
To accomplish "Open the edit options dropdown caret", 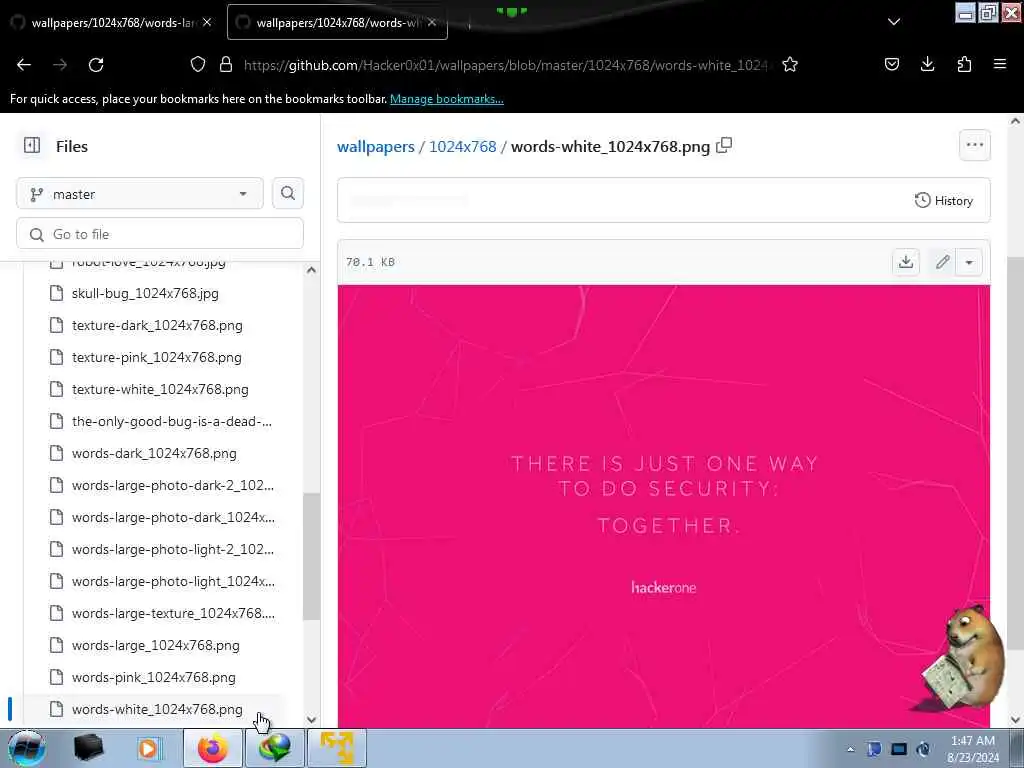I will pos(969,262).
